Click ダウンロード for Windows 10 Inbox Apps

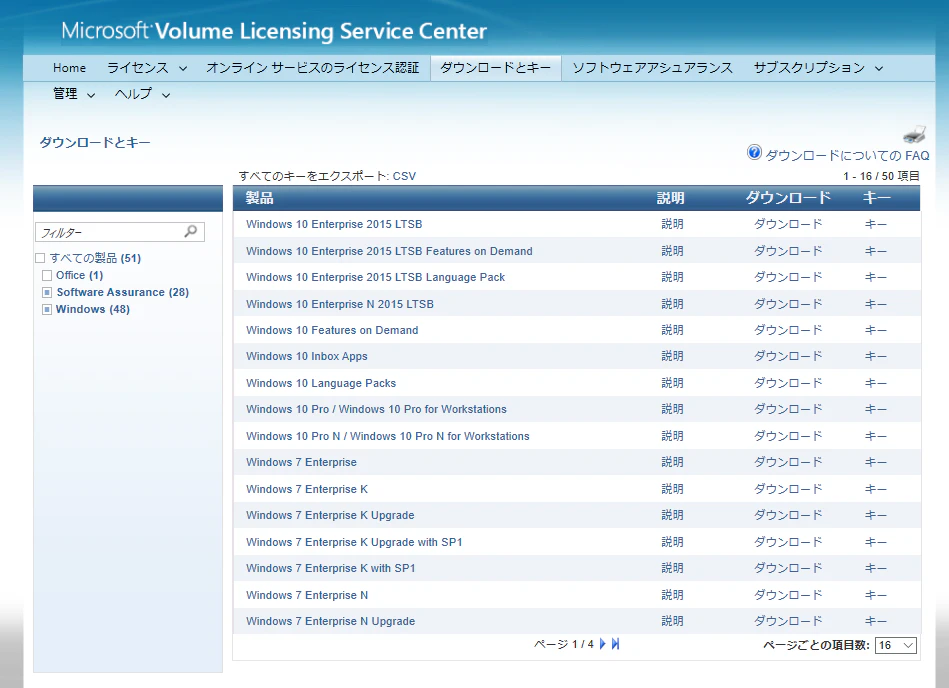pos(788,356)
